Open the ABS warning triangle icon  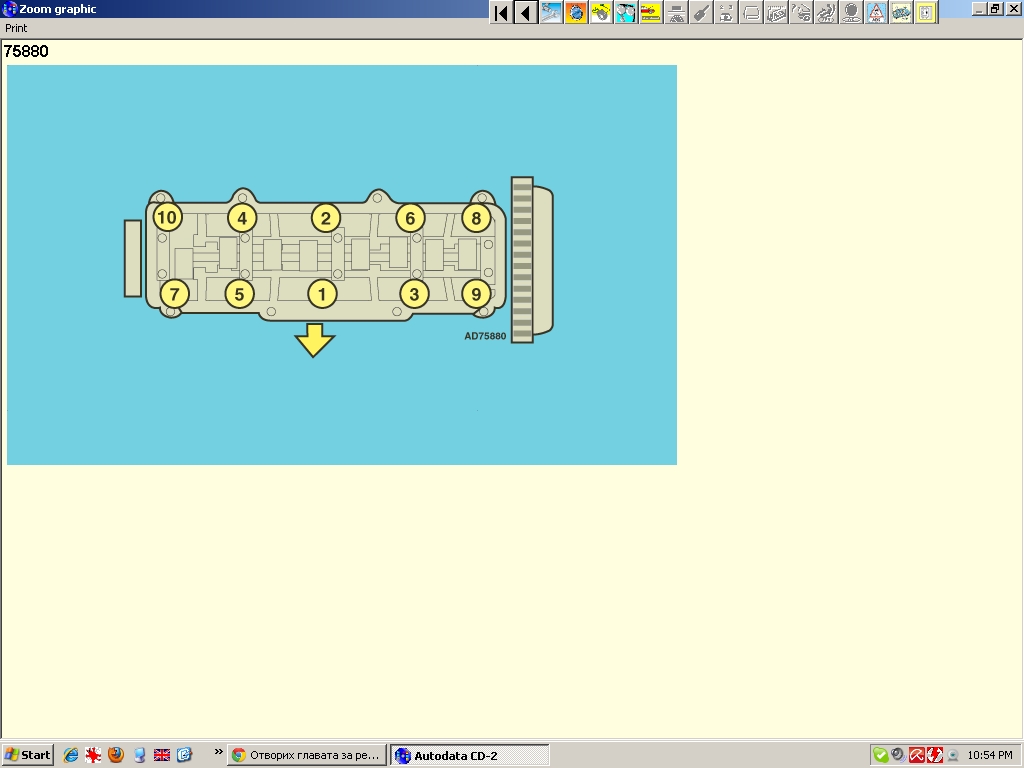[x=876, y=13]
